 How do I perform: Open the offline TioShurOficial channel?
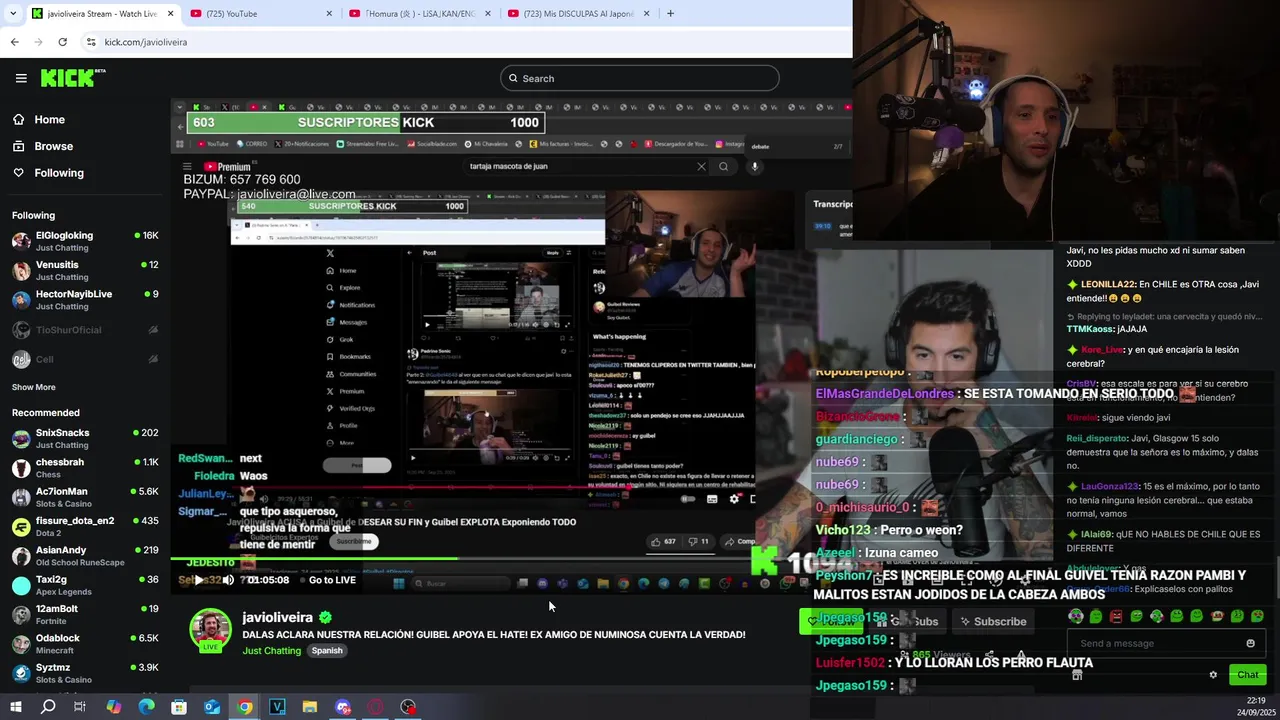pyautogui.click(x=85, y=330)
